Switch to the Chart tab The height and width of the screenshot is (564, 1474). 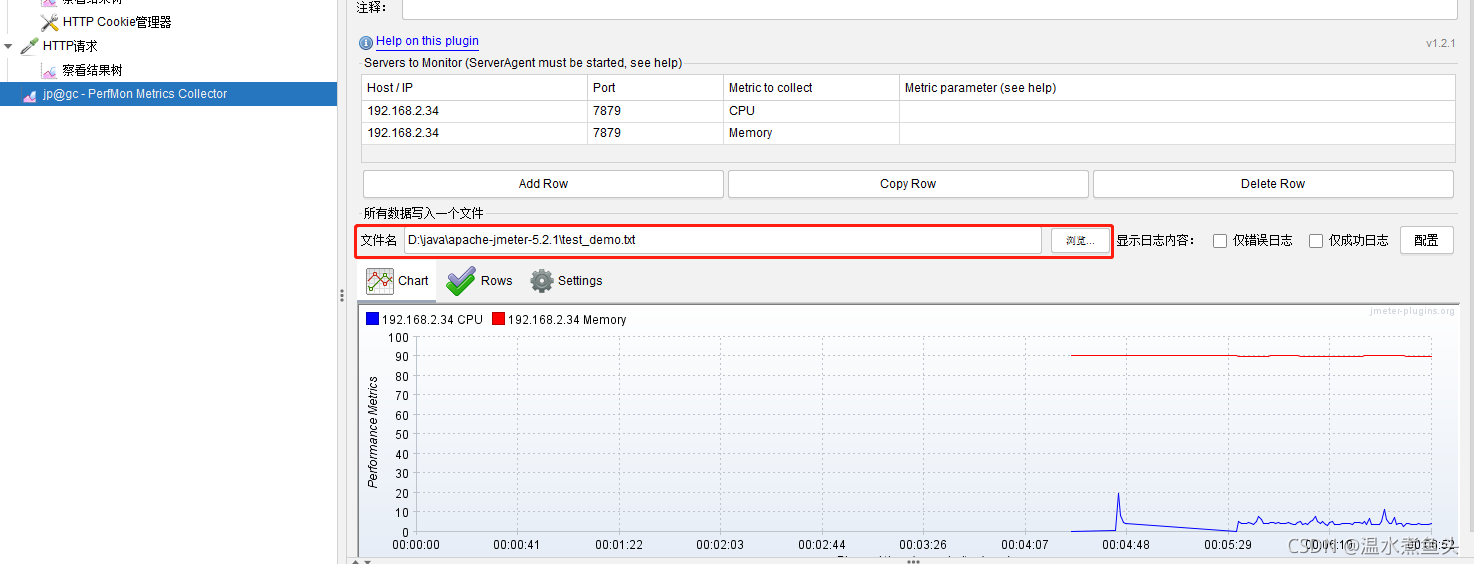tap(397, 281)
